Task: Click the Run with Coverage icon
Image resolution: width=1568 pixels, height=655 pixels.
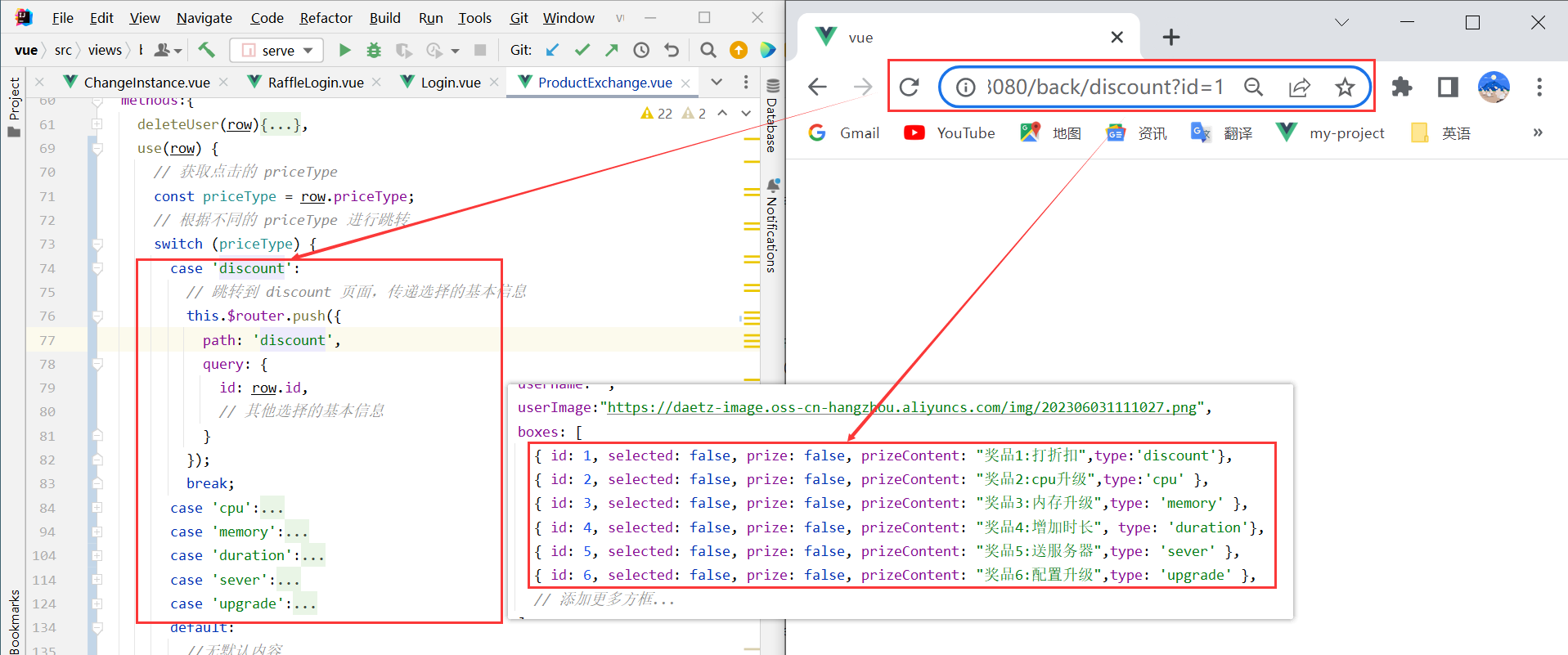Action: tap(404, 51)
